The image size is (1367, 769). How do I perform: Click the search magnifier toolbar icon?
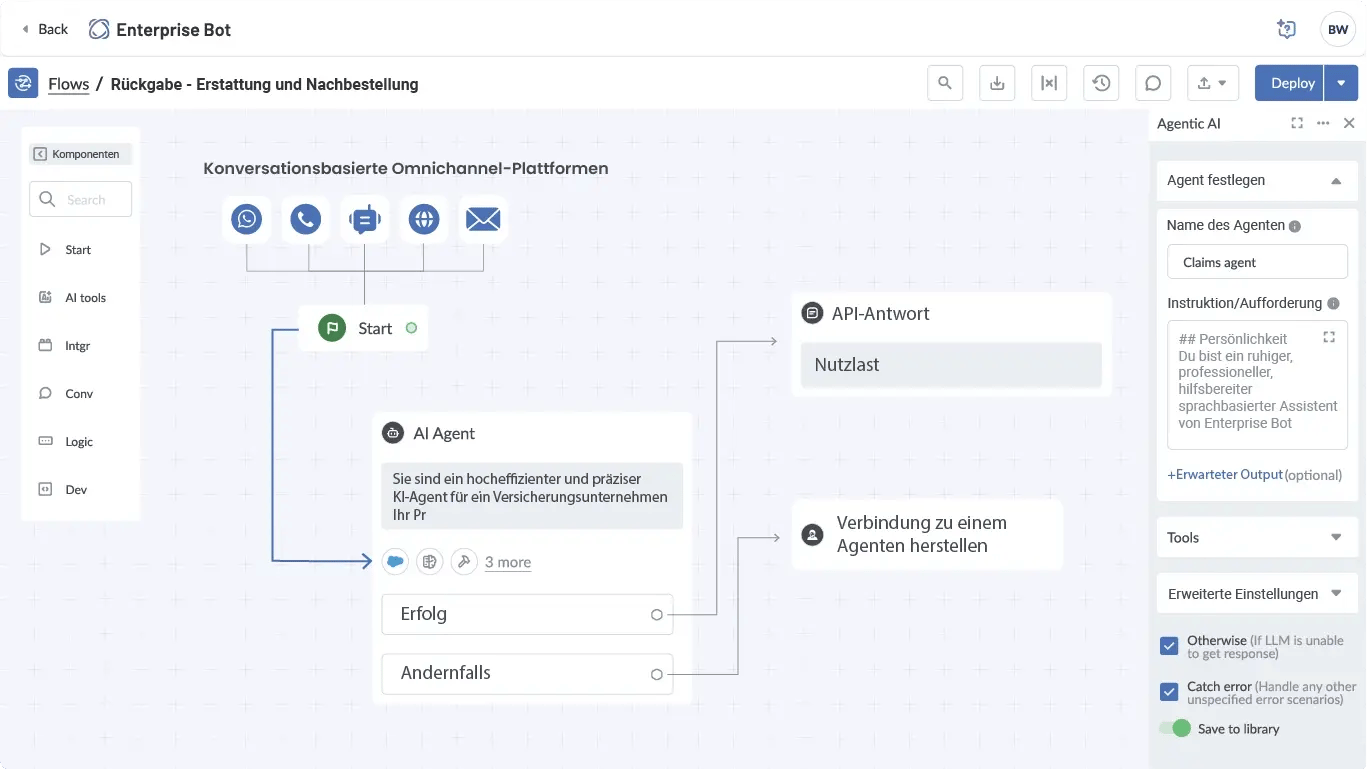click(945, 84)
